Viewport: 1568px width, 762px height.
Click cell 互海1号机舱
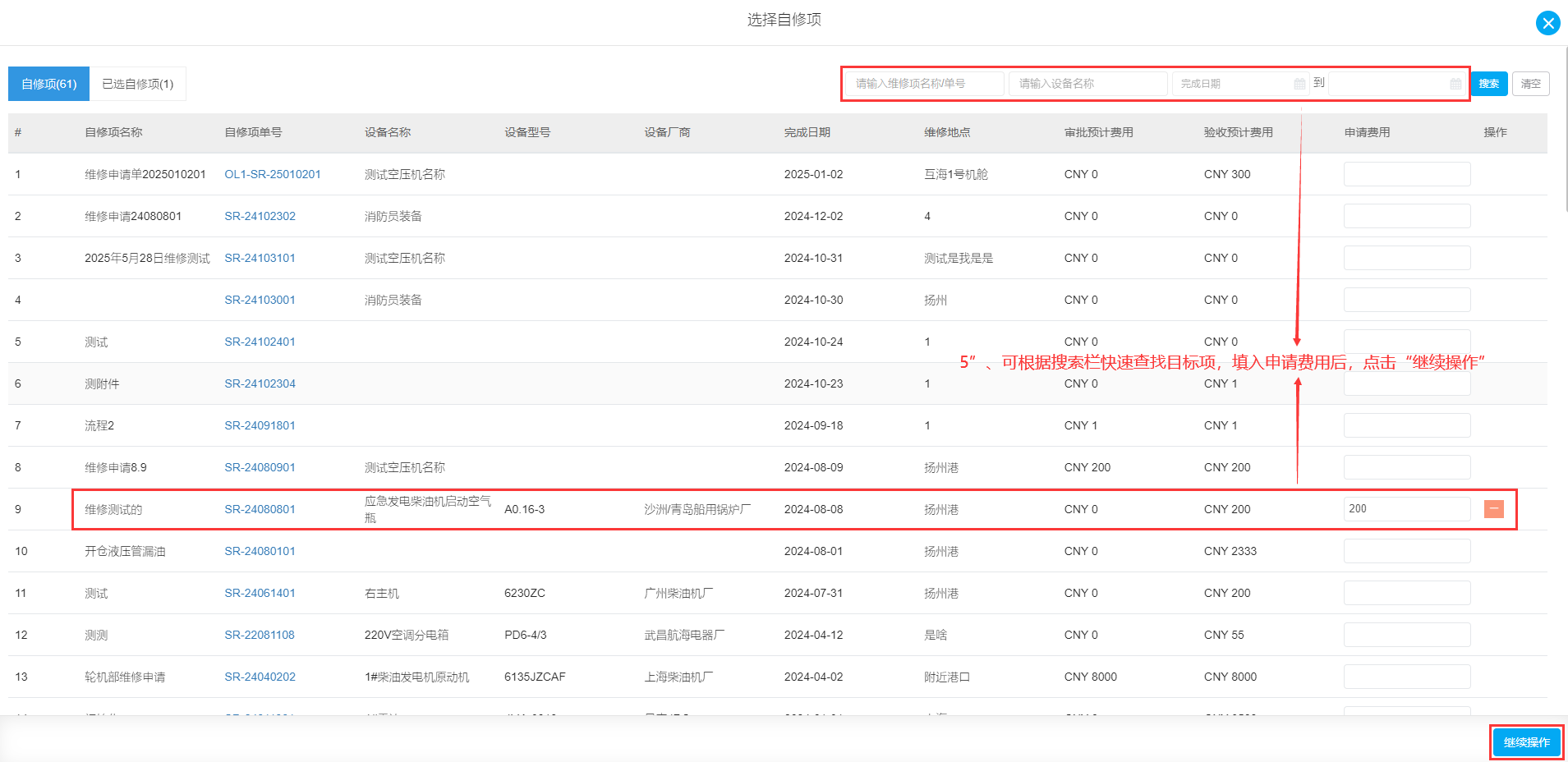(x=956, y=174)
